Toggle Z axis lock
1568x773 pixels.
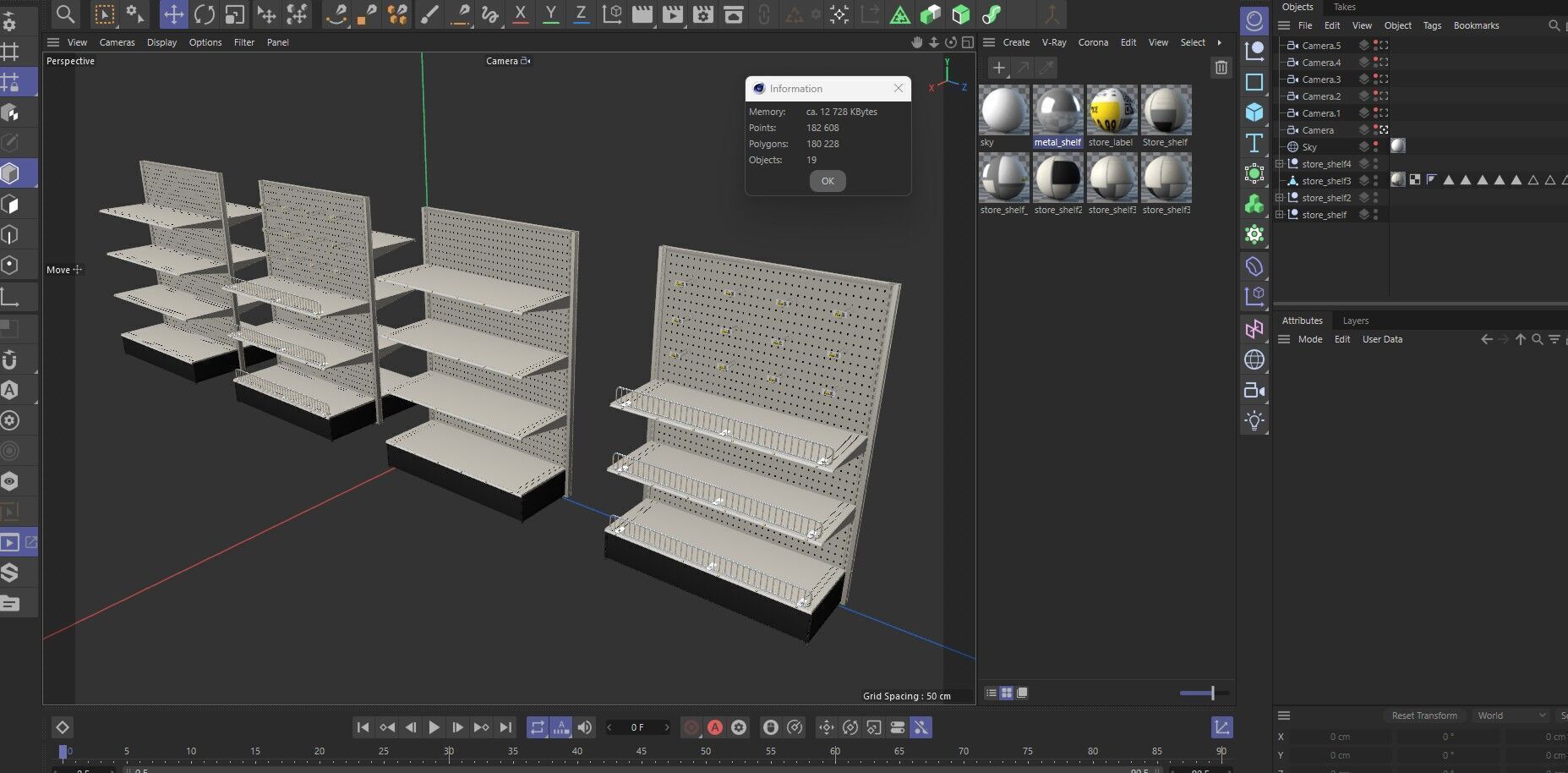tap(581, 14)
